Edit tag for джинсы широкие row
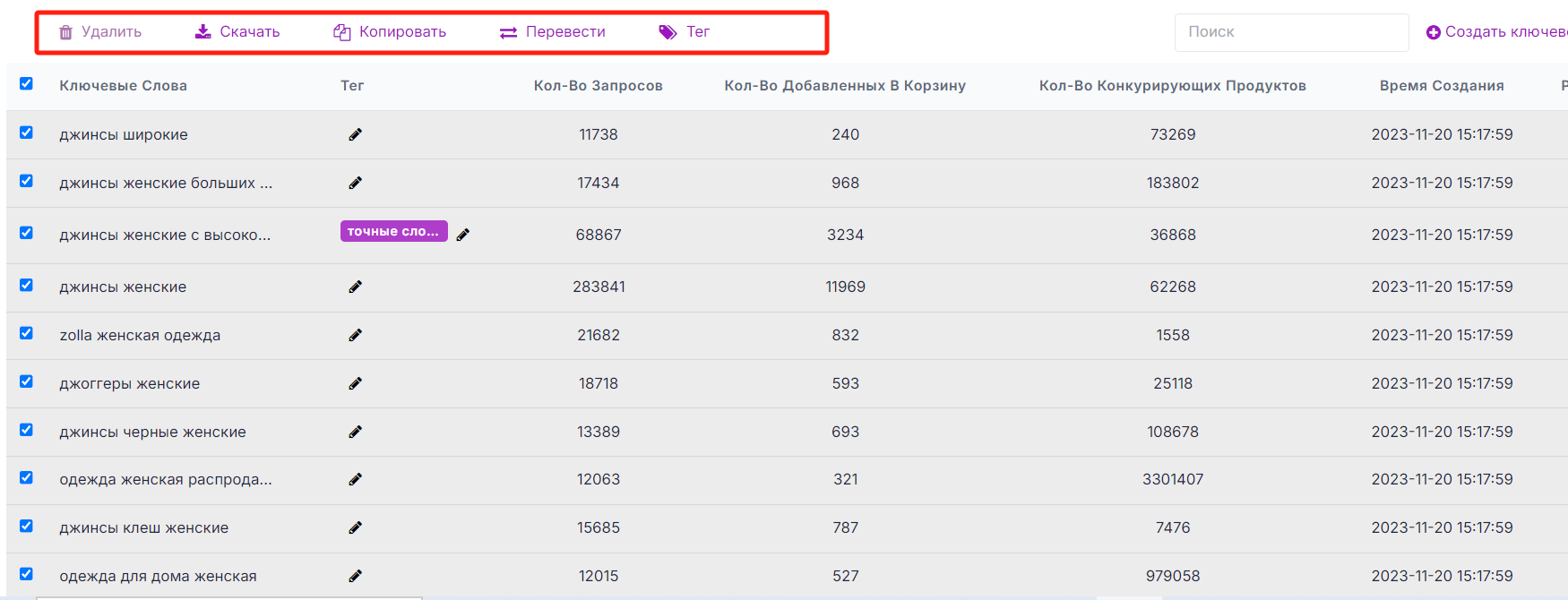 click(x=355, y=134)
